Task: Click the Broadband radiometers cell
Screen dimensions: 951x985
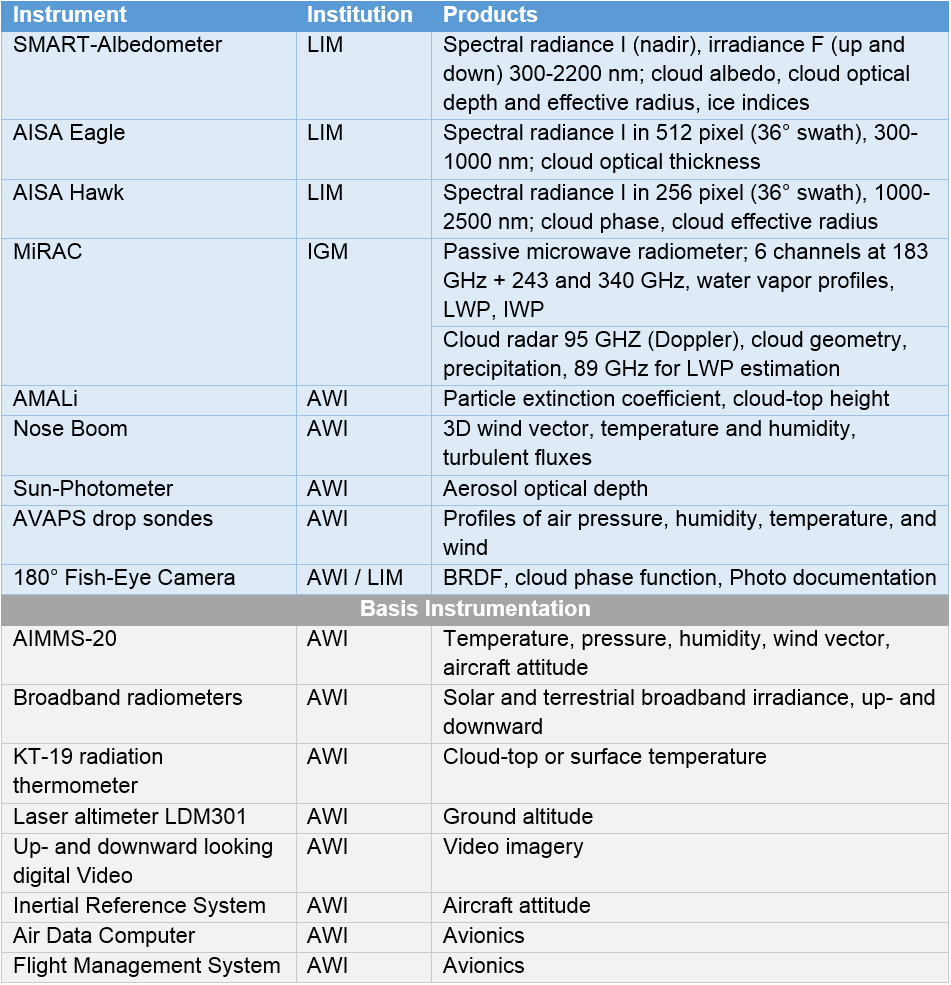Action: coord(127,698)
